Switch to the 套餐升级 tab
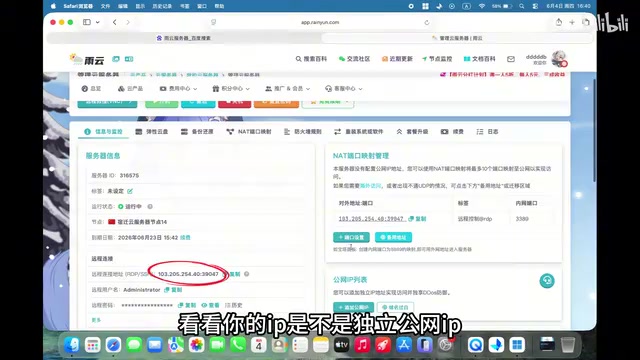640x360 pixels. click(x=412, y=131)
